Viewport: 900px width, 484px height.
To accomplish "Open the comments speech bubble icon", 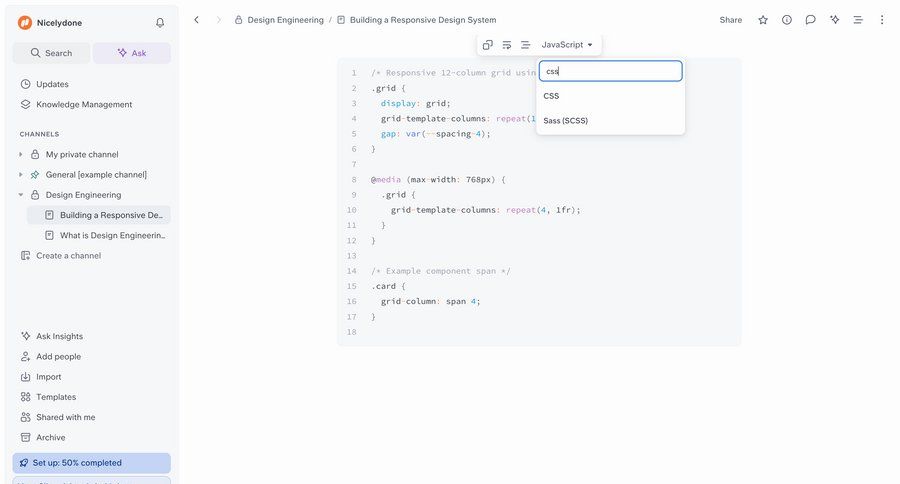I will point(810,20).
